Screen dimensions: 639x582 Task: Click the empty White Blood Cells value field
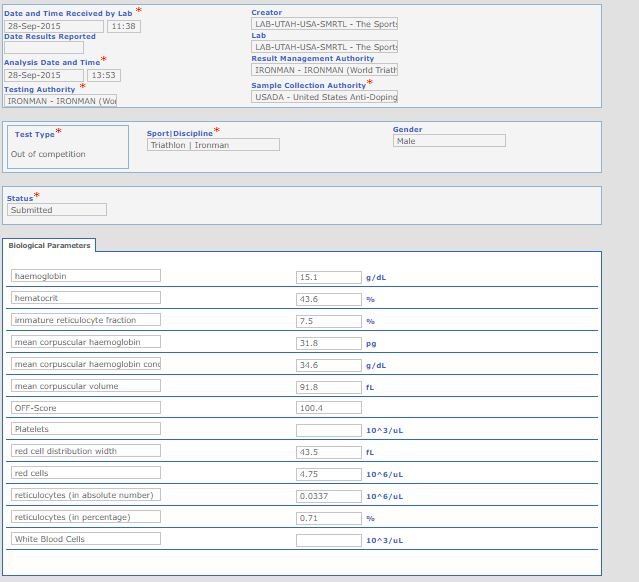(x=328, y=540)
